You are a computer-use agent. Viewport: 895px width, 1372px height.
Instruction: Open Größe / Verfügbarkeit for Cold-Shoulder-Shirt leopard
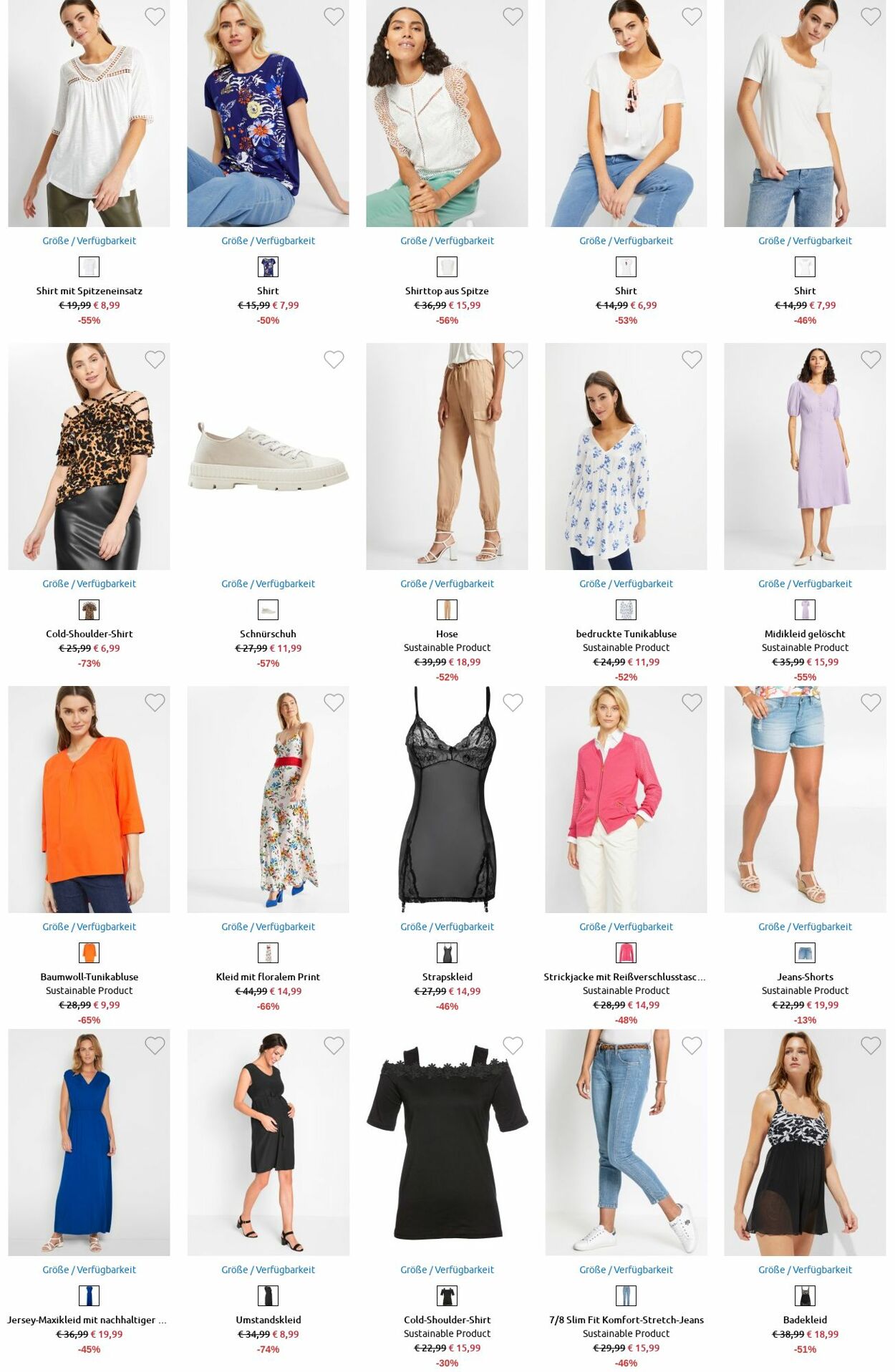click(x=89, y=584)
